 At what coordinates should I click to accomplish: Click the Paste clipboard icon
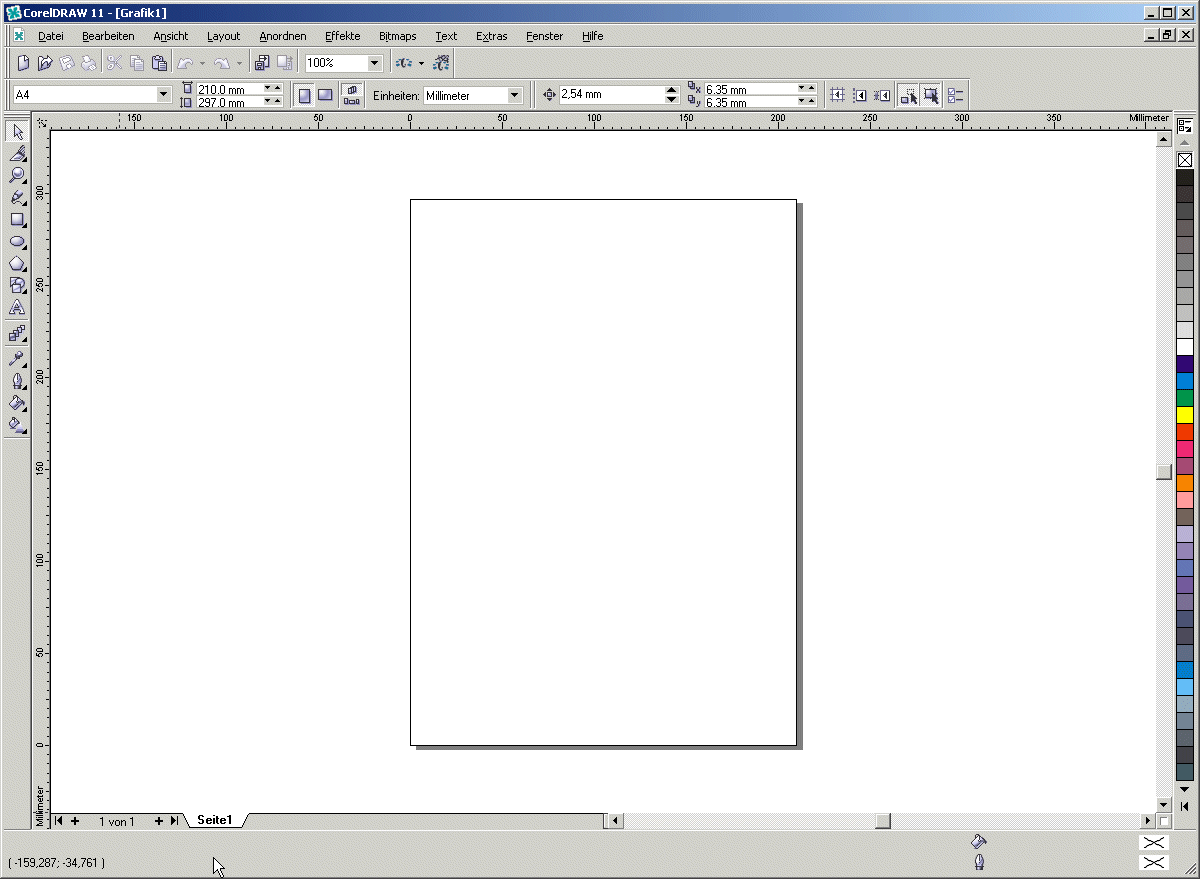(x=159, y=63)
